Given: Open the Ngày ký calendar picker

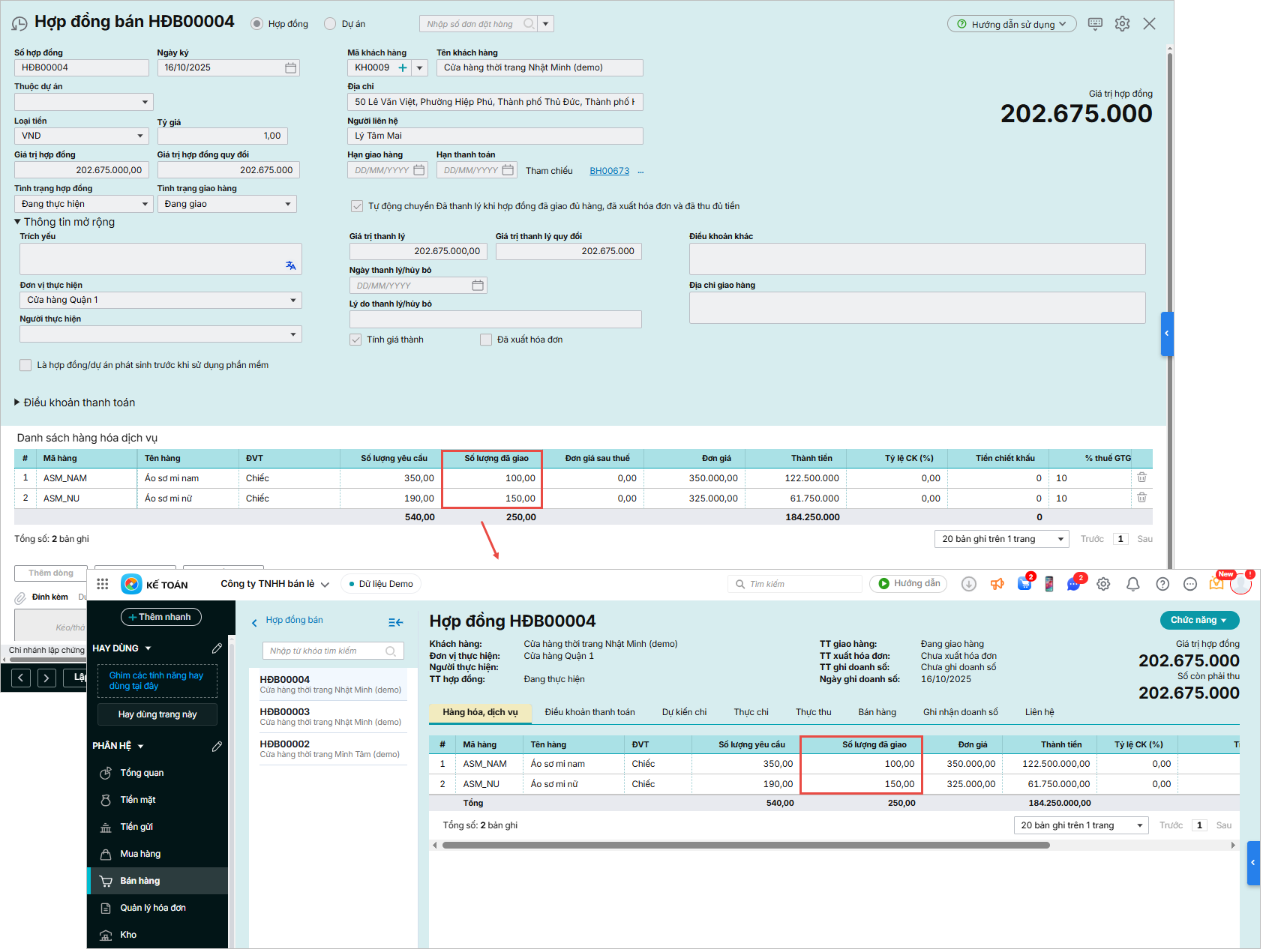Looking at the screenshot, I should pos(290,68).
